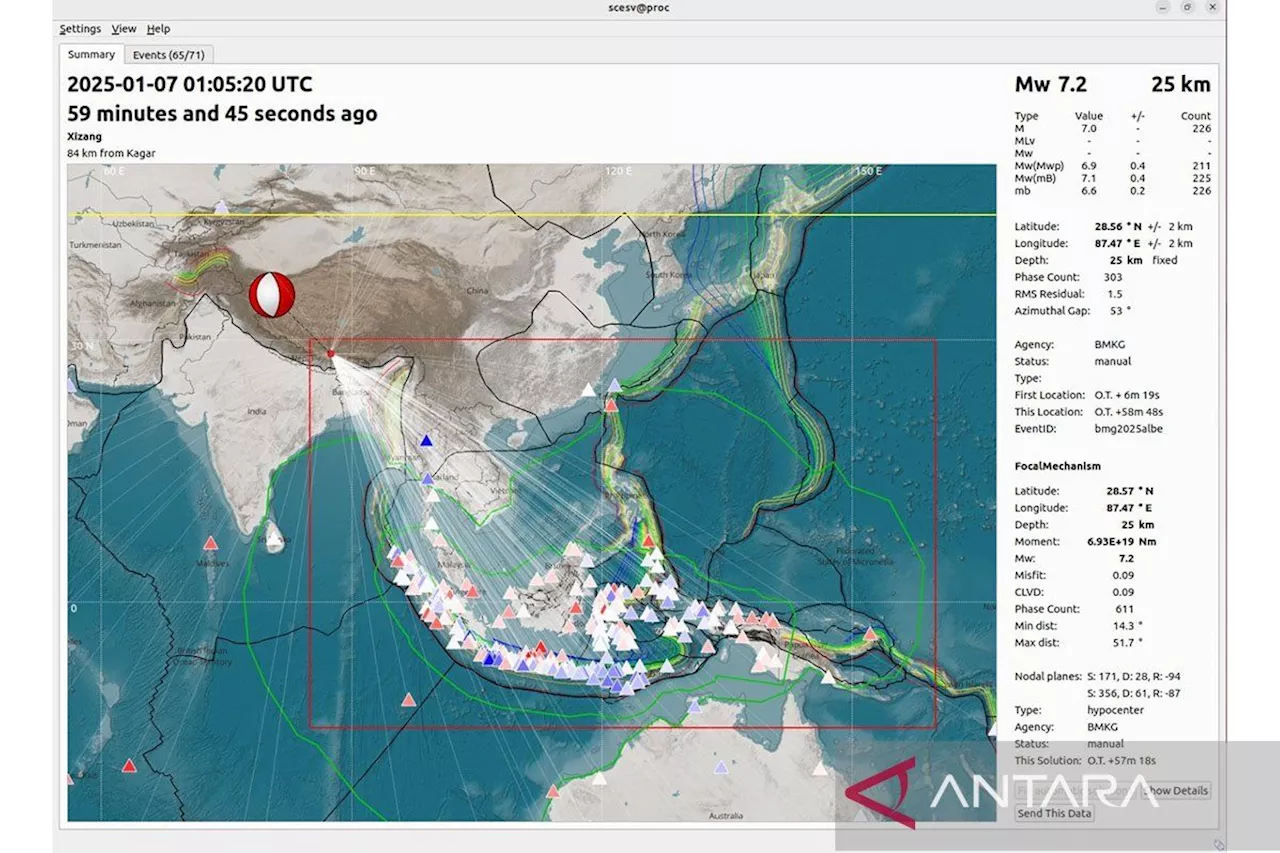This screenshot has height=853, width=1280.
Task: Click the Mw 7.2 magnitude heading
Action: (x=1050, y=84)
